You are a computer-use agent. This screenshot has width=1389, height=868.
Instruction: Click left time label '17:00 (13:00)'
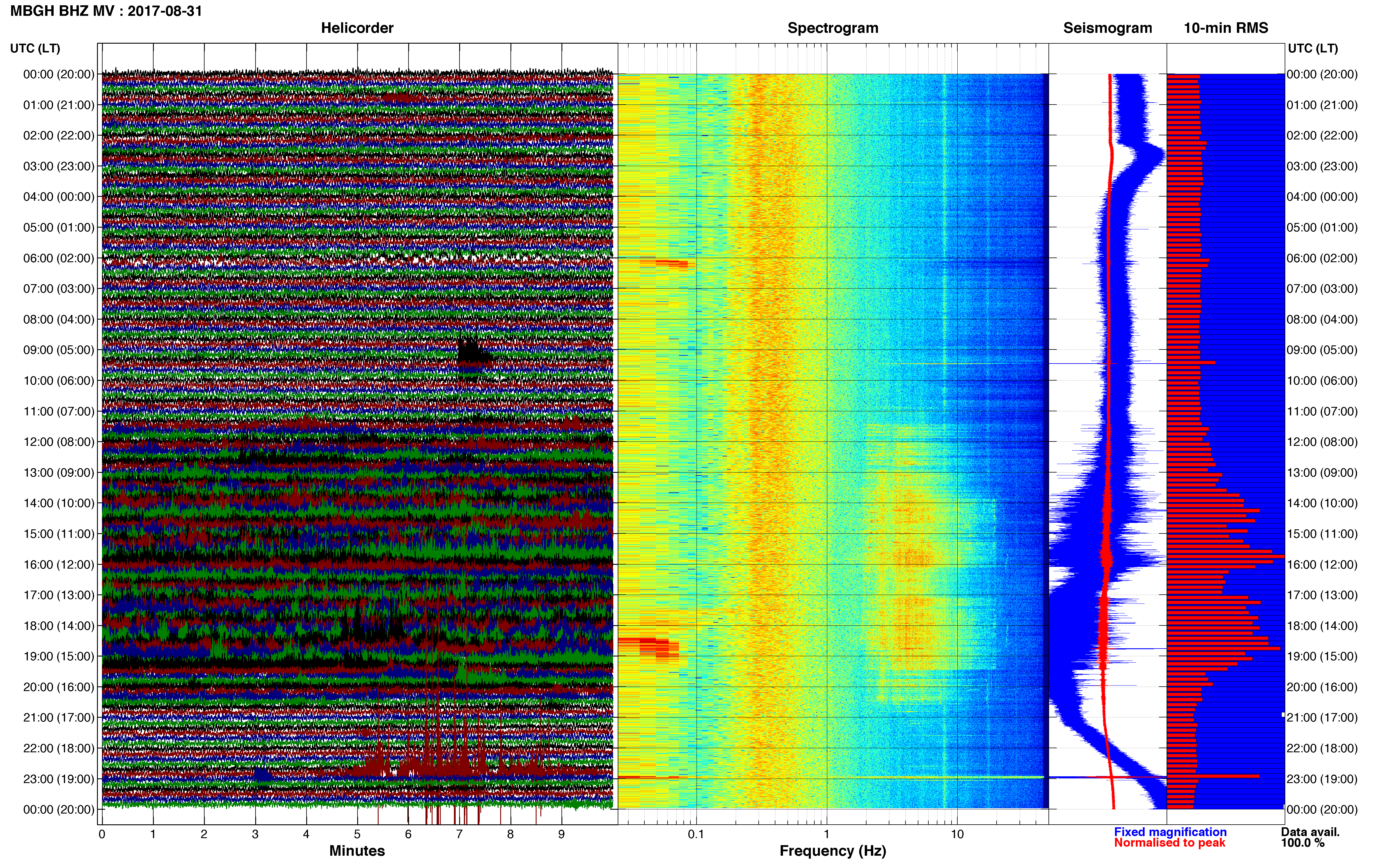tap(59, 595)
